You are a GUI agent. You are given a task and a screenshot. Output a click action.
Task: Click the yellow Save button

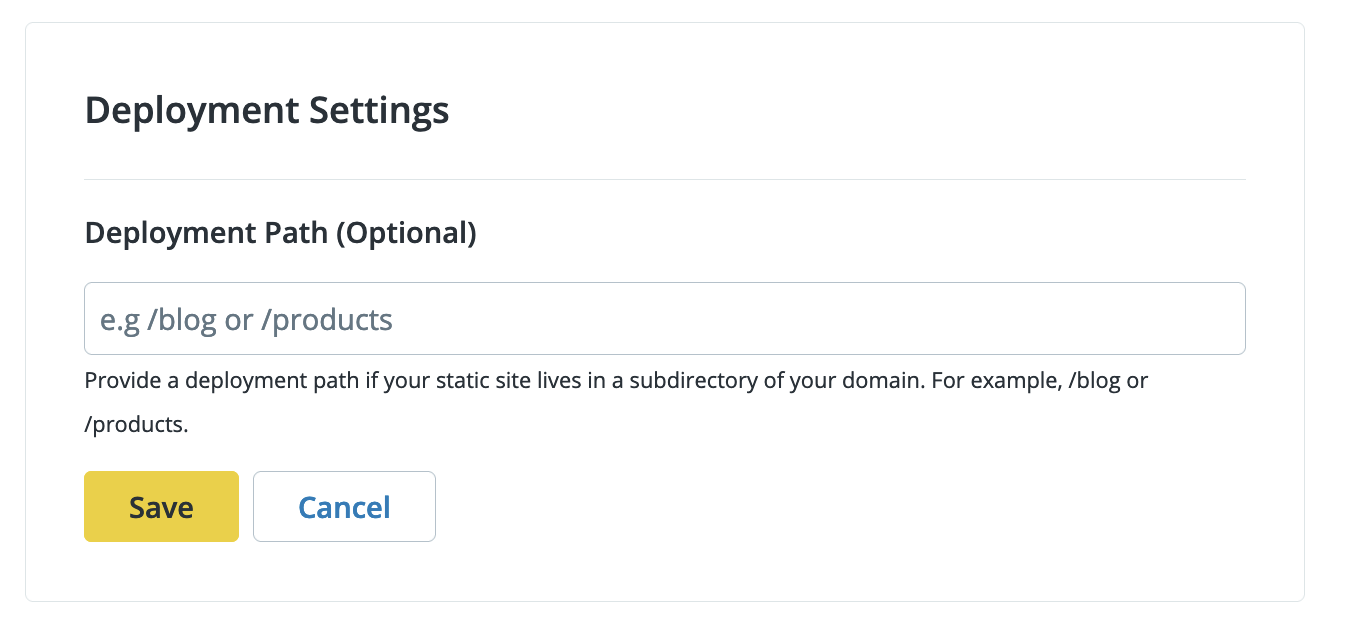click(x=161, y=507)
